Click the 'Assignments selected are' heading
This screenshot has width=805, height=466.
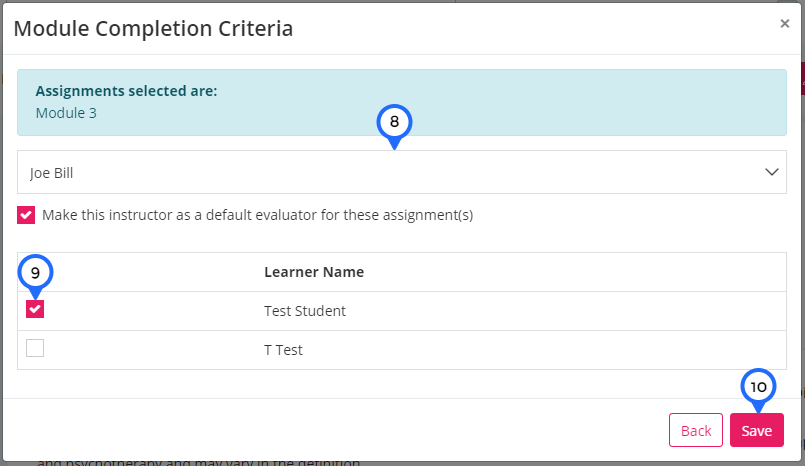pyautogui.click(x=126, y=91)
